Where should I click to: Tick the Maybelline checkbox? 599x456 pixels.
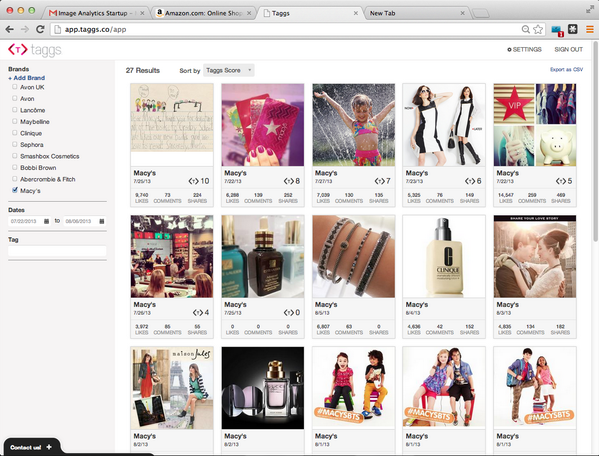[15, 121]
